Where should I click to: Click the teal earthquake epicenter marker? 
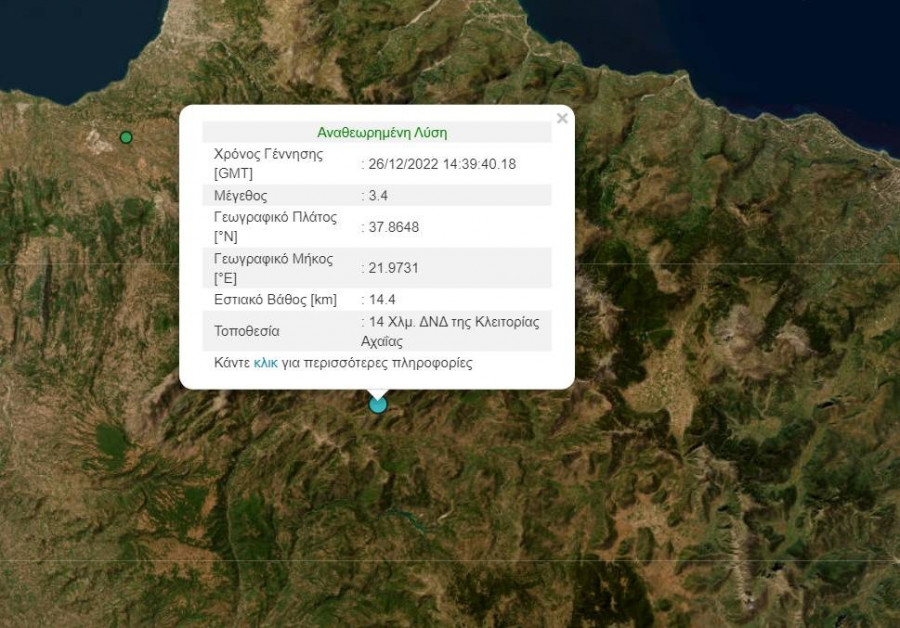tap(377, 405)
